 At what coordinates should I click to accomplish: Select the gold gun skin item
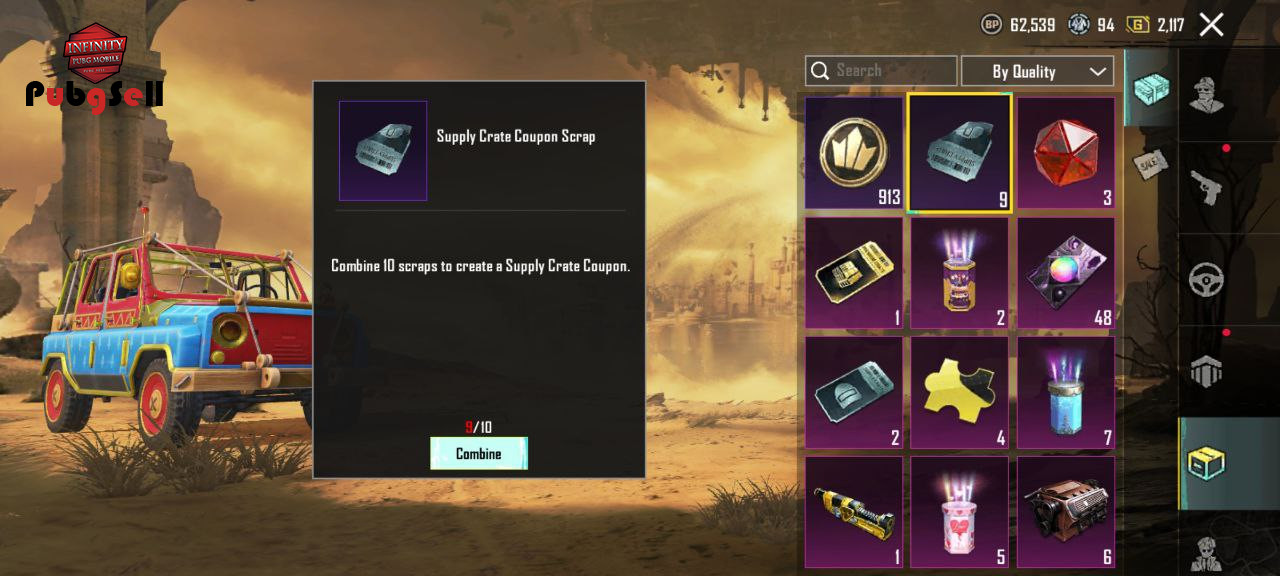point(854,513)
